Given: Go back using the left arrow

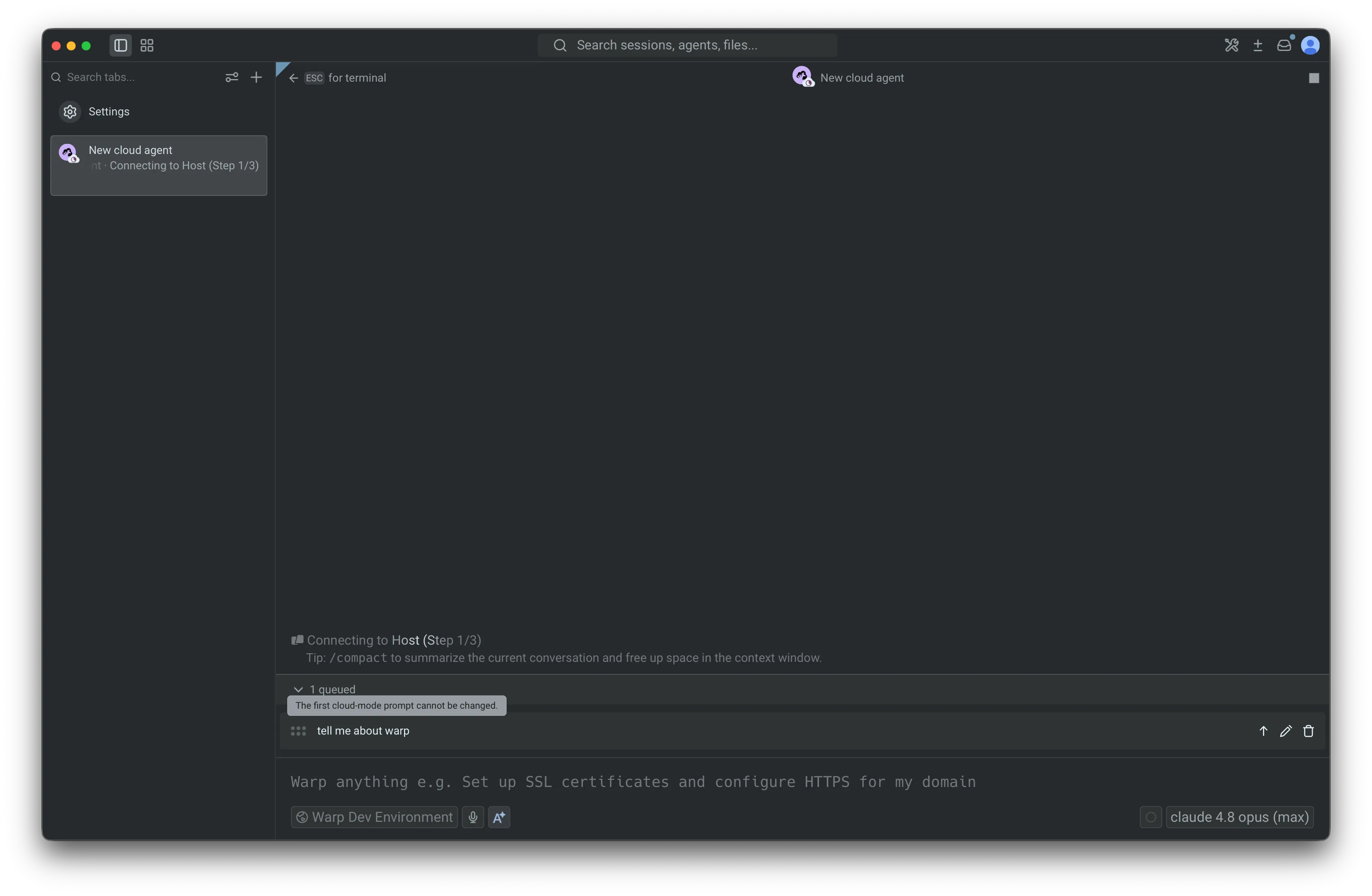Looking at the screenshot, I should [x=294, y=78].
